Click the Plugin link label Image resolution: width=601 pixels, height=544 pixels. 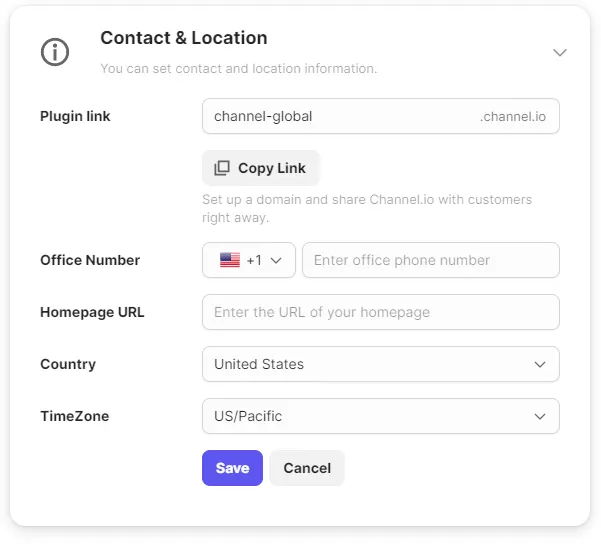pos(75,116)
